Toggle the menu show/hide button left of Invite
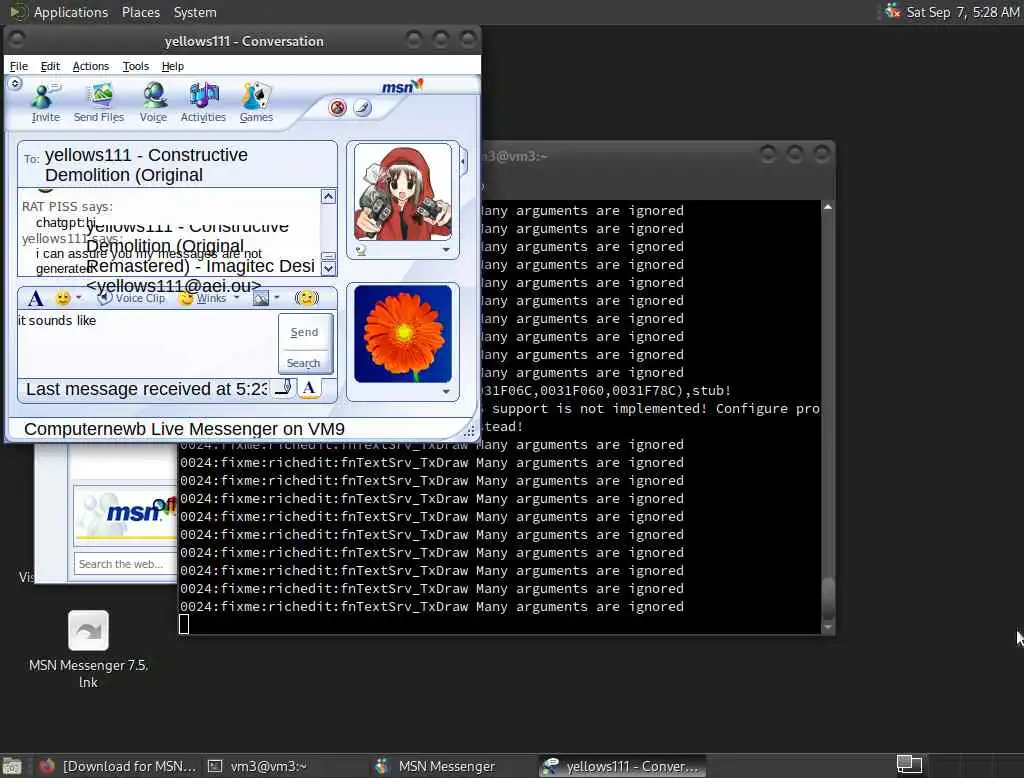Image resolution: width=1024 pixels, height=778 pixels. (x=15, y=84)
